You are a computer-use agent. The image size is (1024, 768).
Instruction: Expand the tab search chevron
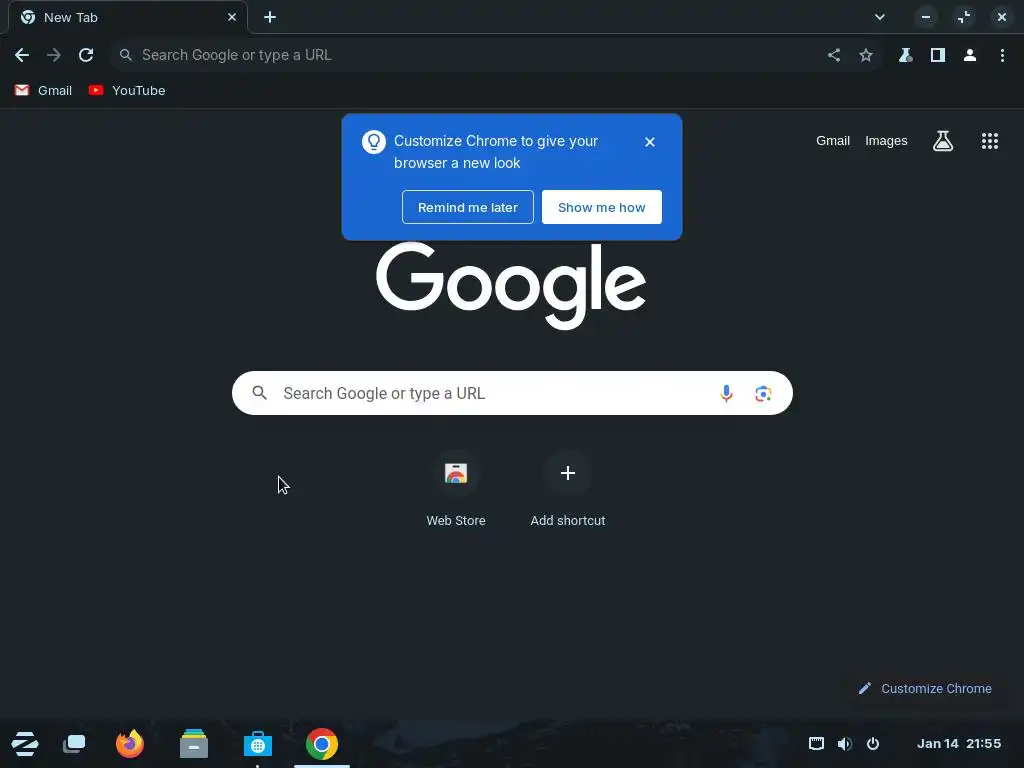click(x=880, y=17)
